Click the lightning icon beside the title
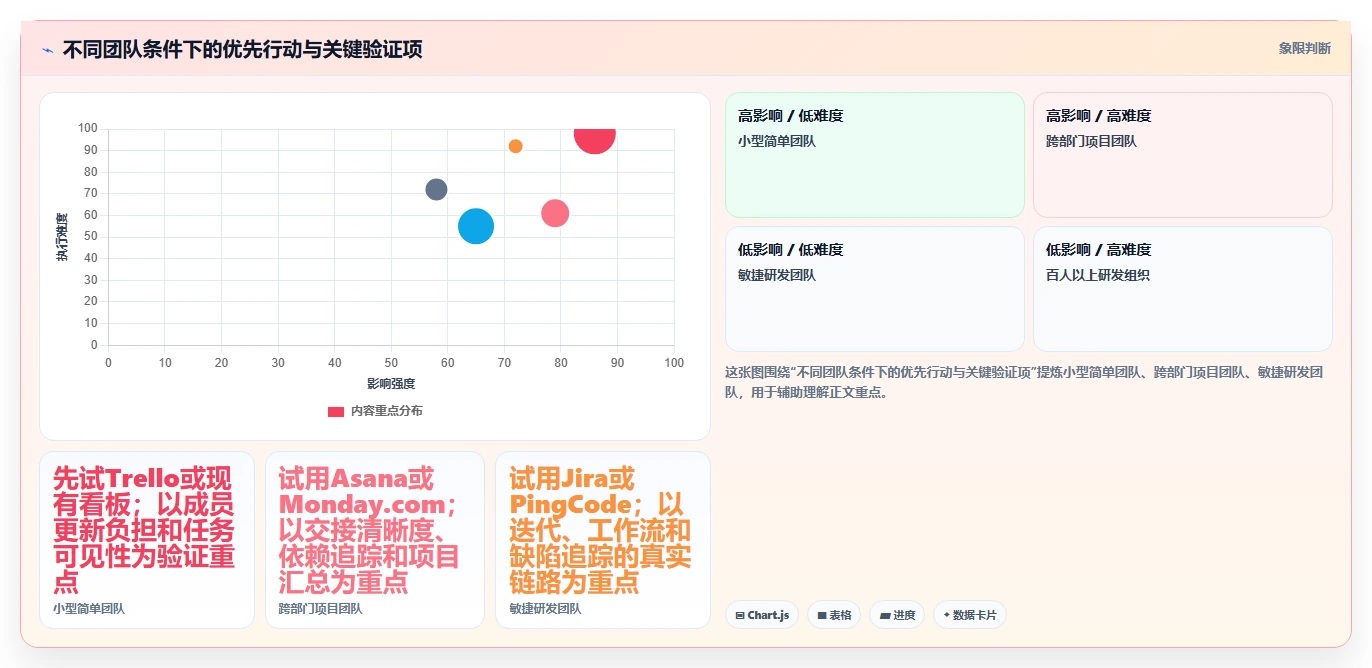This screenshot has height=668, width=1372. coord(47,50)
